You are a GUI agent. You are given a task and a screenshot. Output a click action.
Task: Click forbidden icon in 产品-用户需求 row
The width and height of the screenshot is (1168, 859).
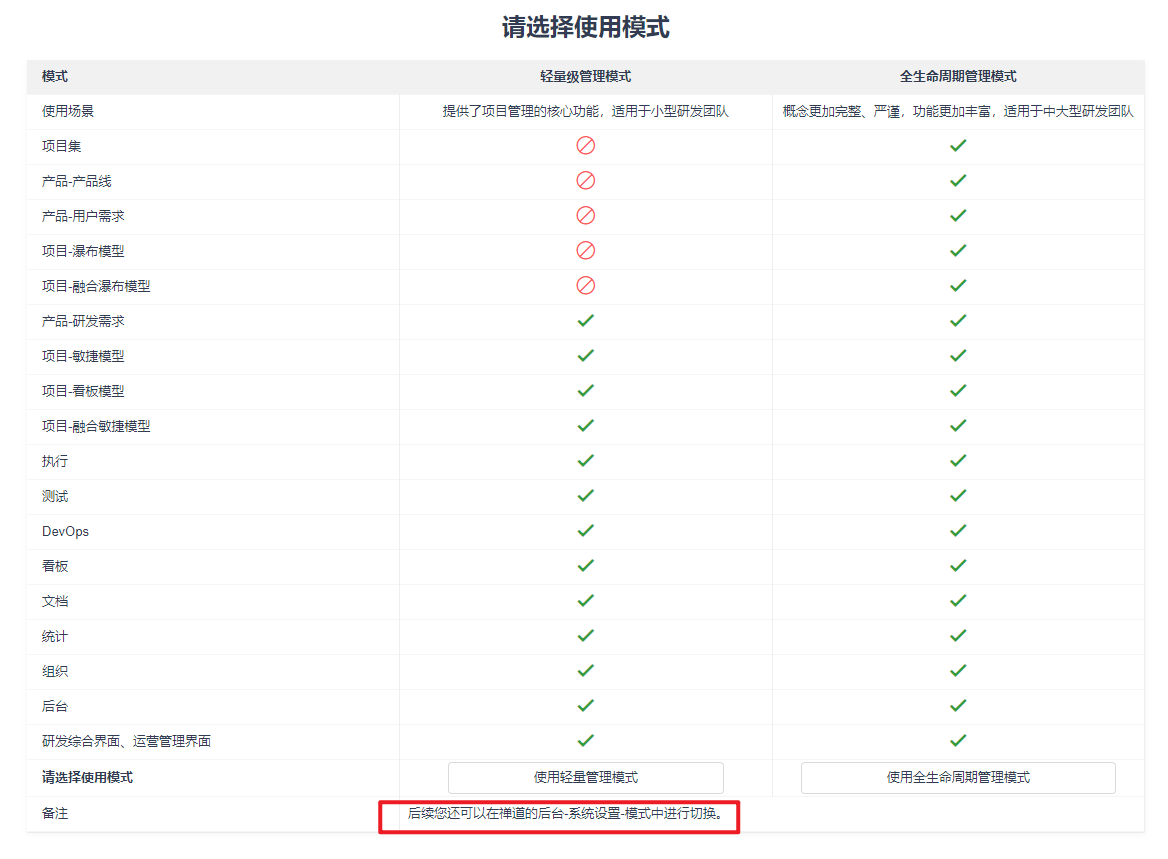(x=585, y=215)
